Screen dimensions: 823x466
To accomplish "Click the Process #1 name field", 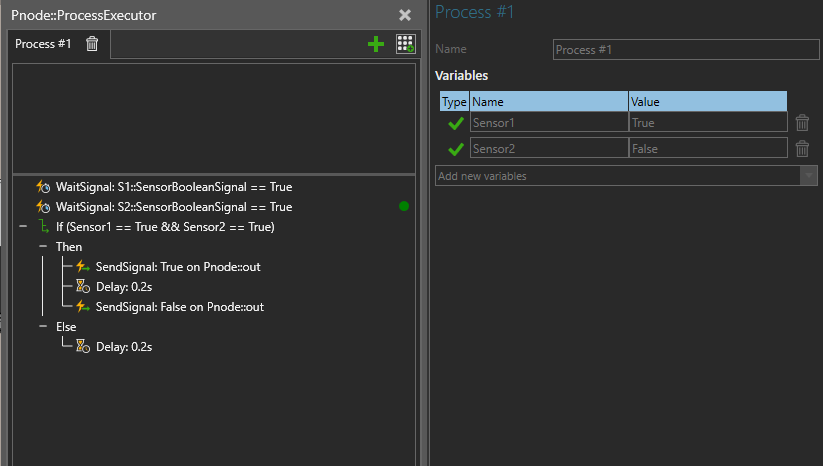I will point(686,50).
